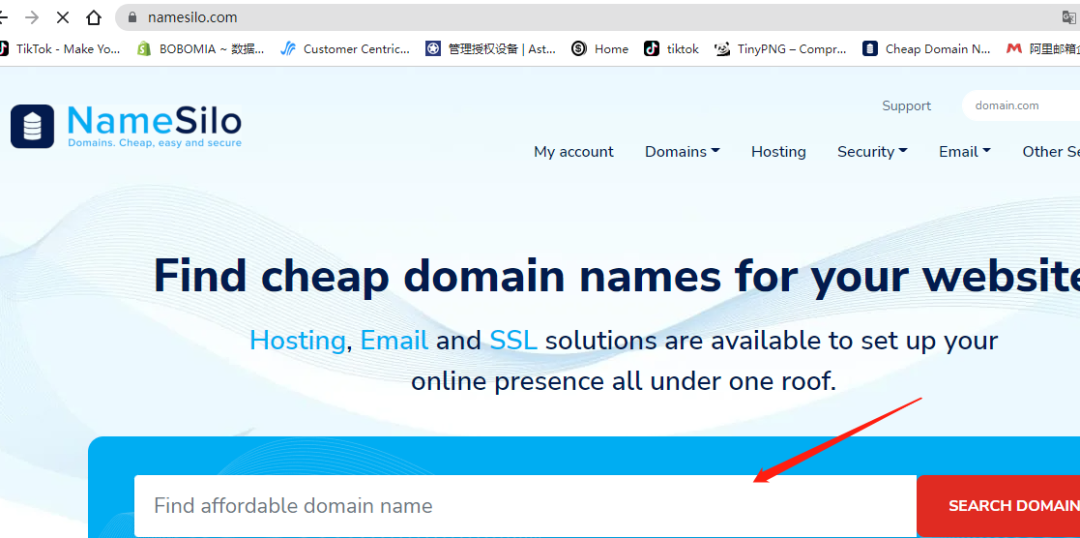Stop page loading with the X button
Image resolution: width=1080 pixels, height=538 pixels.
point(62,17)
